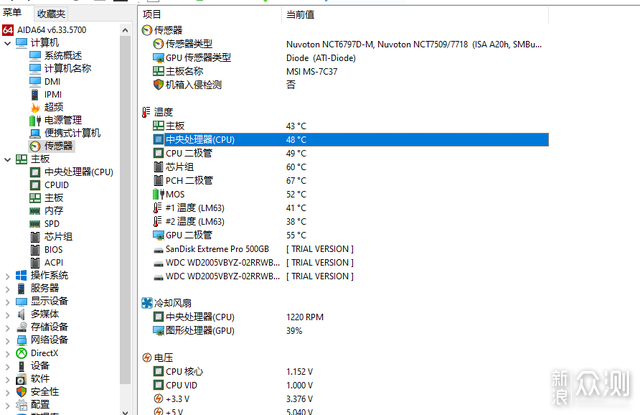Expand the 存储设备 node
Image resolution: width=640 pixels, height=415 pixels.
[x=7, y=328]
